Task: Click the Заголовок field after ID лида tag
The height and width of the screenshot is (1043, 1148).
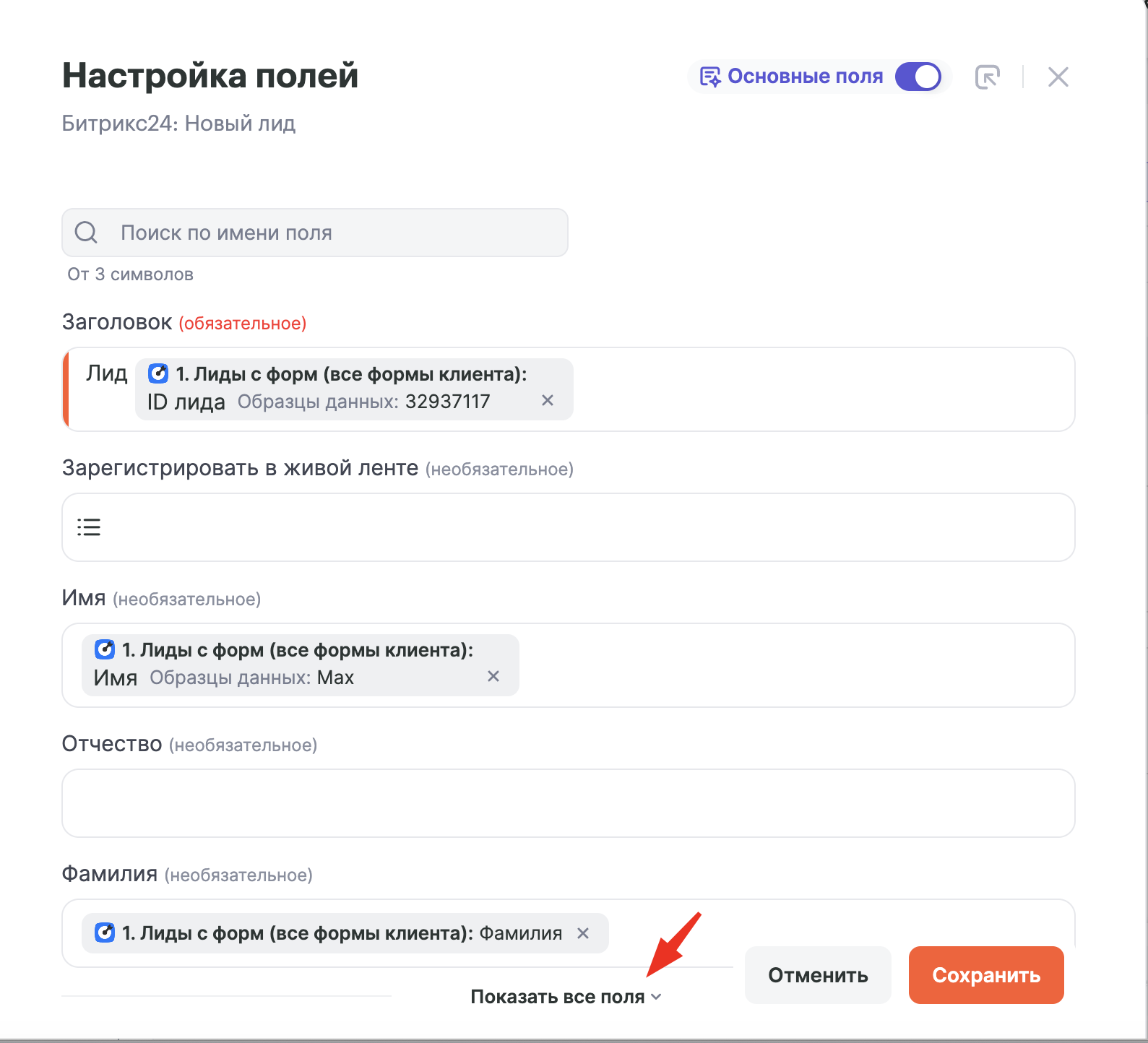Action: [x=824, y=389]
